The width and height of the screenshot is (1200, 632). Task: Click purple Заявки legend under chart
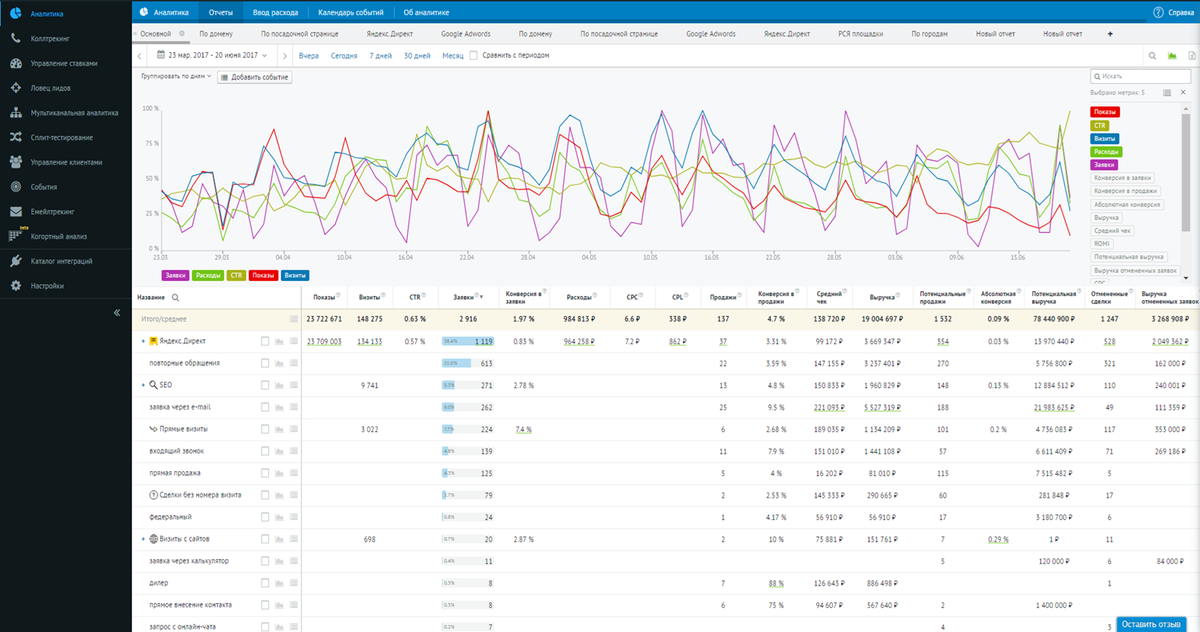174,274
